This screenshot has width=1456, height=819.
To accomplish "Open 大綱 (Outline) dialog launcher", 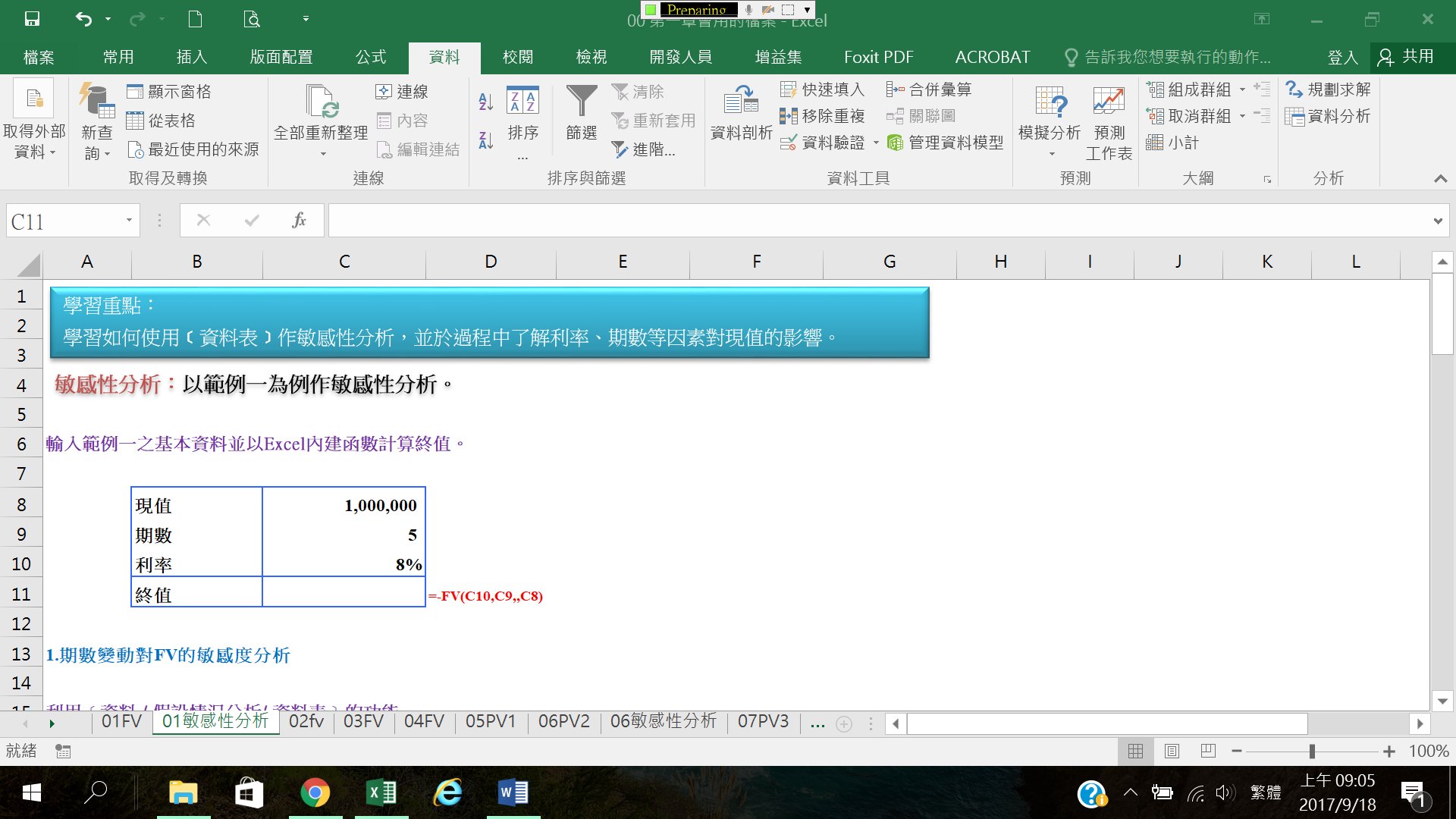I will tap(1267, 180).
